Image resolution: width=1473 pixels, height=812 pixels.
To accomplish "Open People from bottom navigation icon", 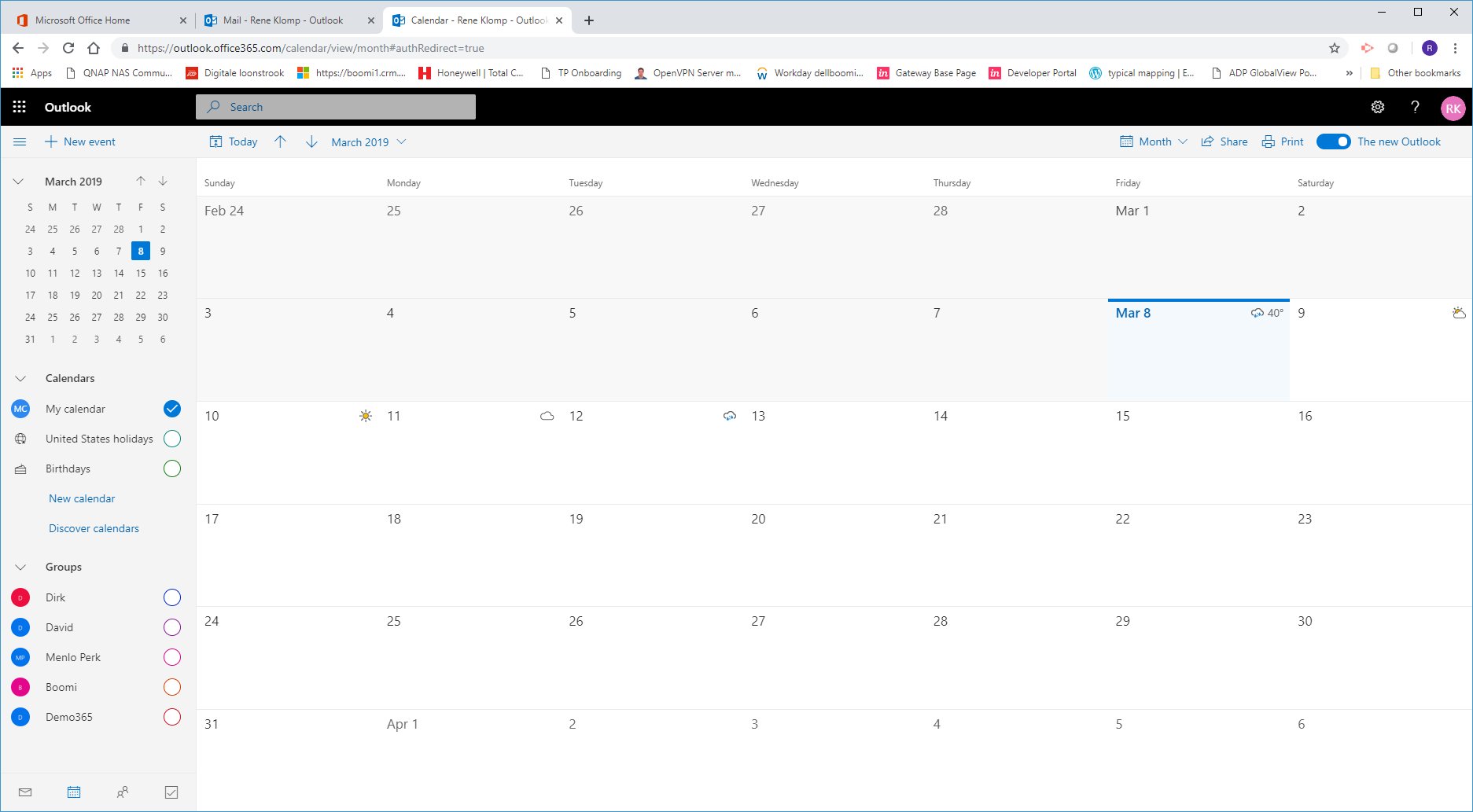I will 123,792.
